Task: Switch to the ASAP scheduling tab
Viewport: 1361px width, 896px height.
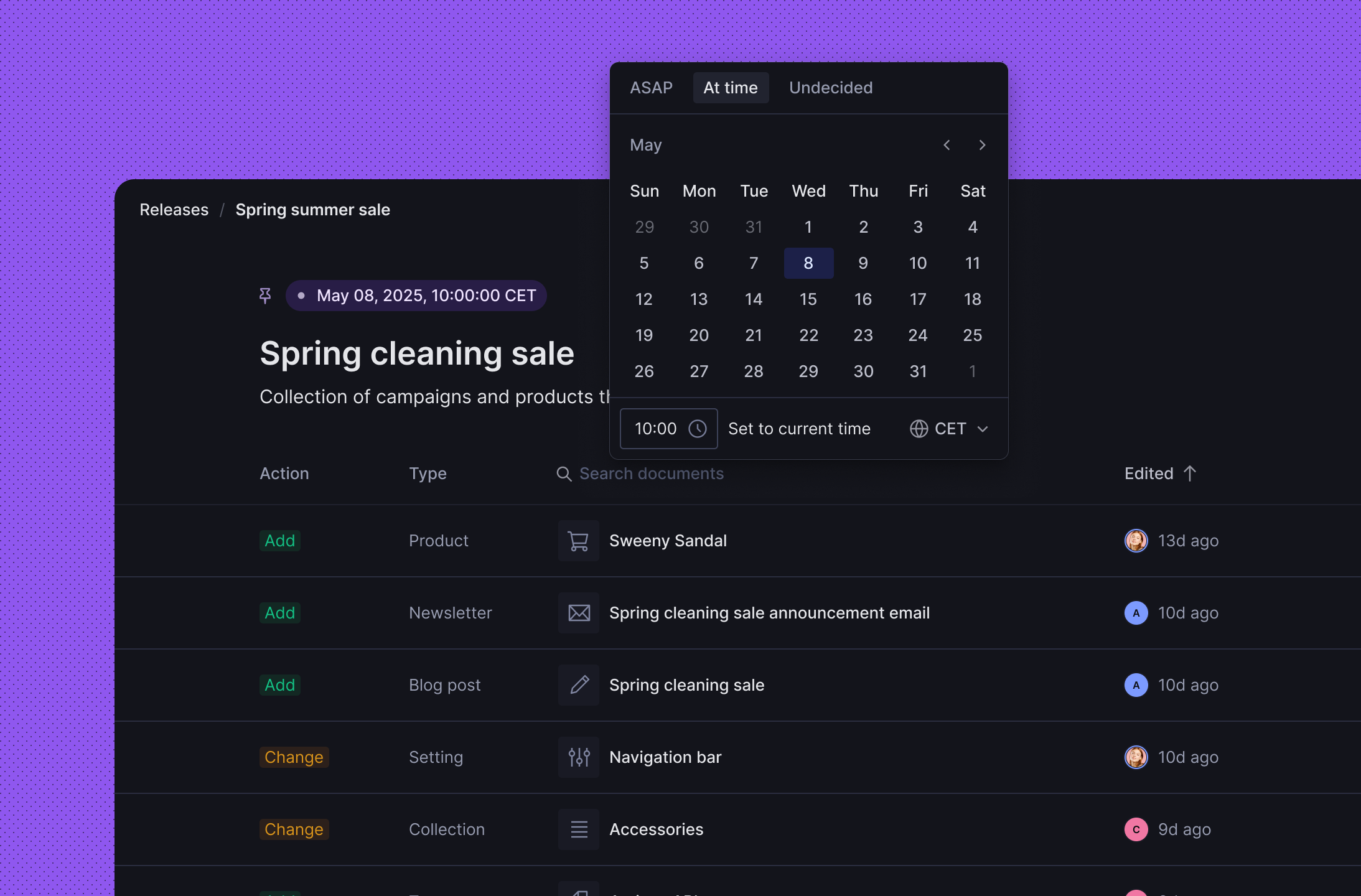Action: click(651, 88)
